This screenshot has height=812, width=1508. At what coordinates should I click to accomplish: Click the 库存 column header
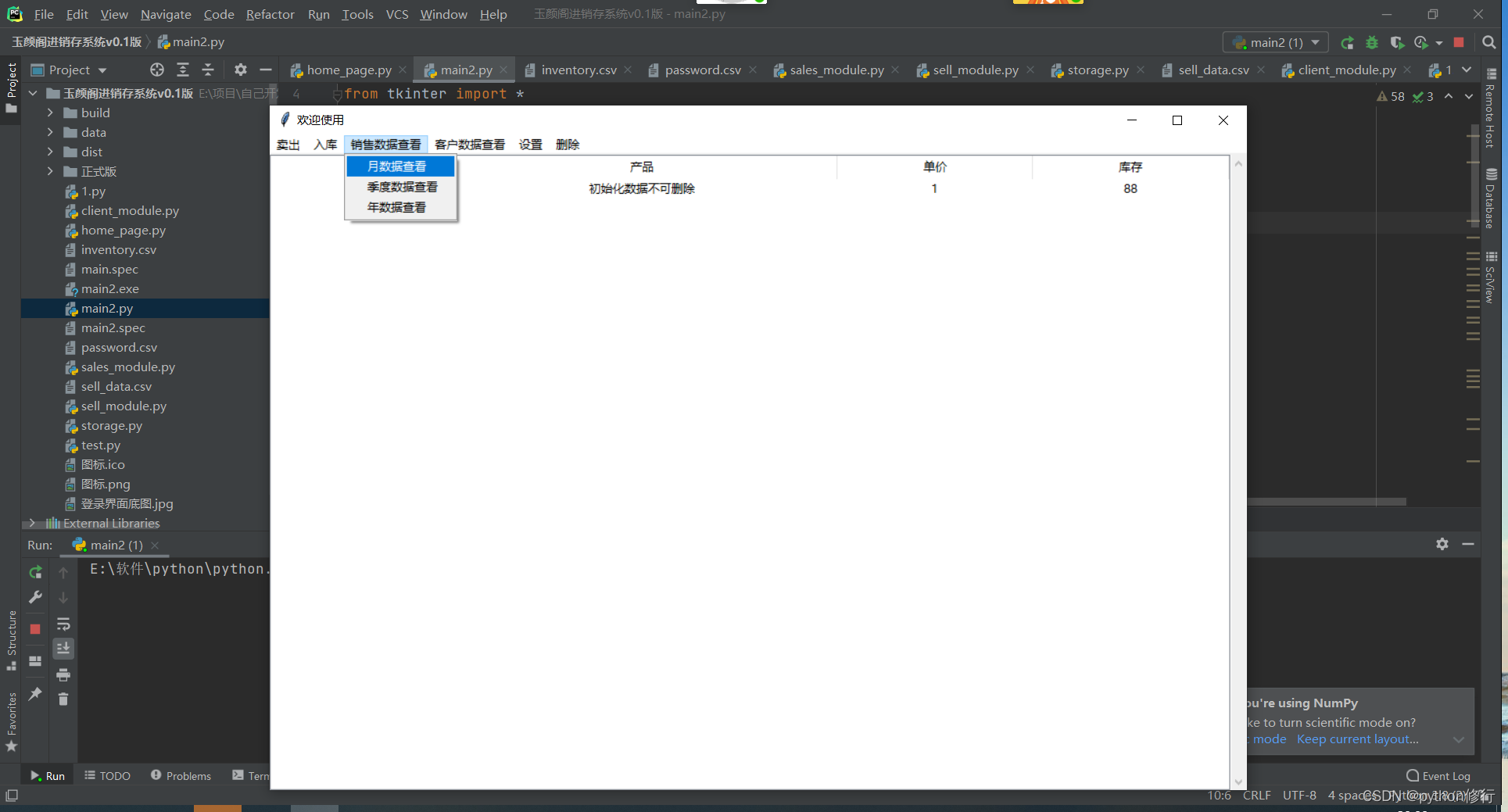(1130, 166)
